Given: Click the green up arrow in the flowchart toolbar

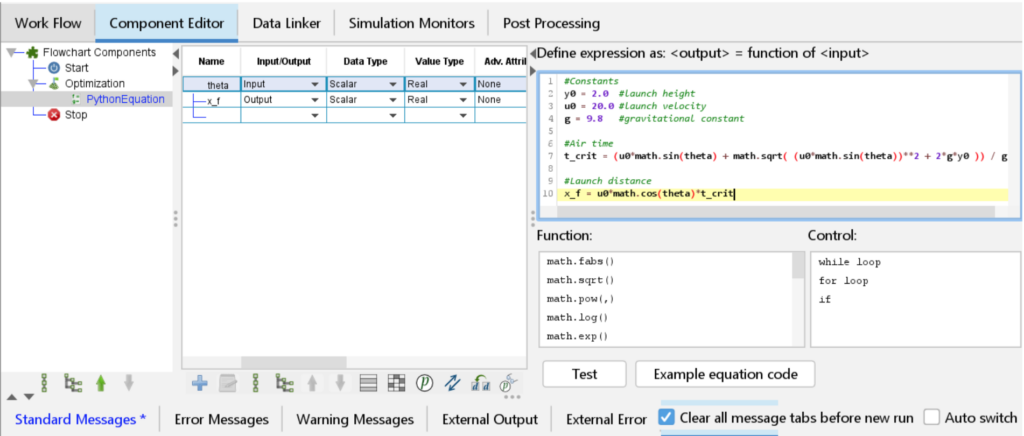Looking at the screenshot, I should pos(101,382).
